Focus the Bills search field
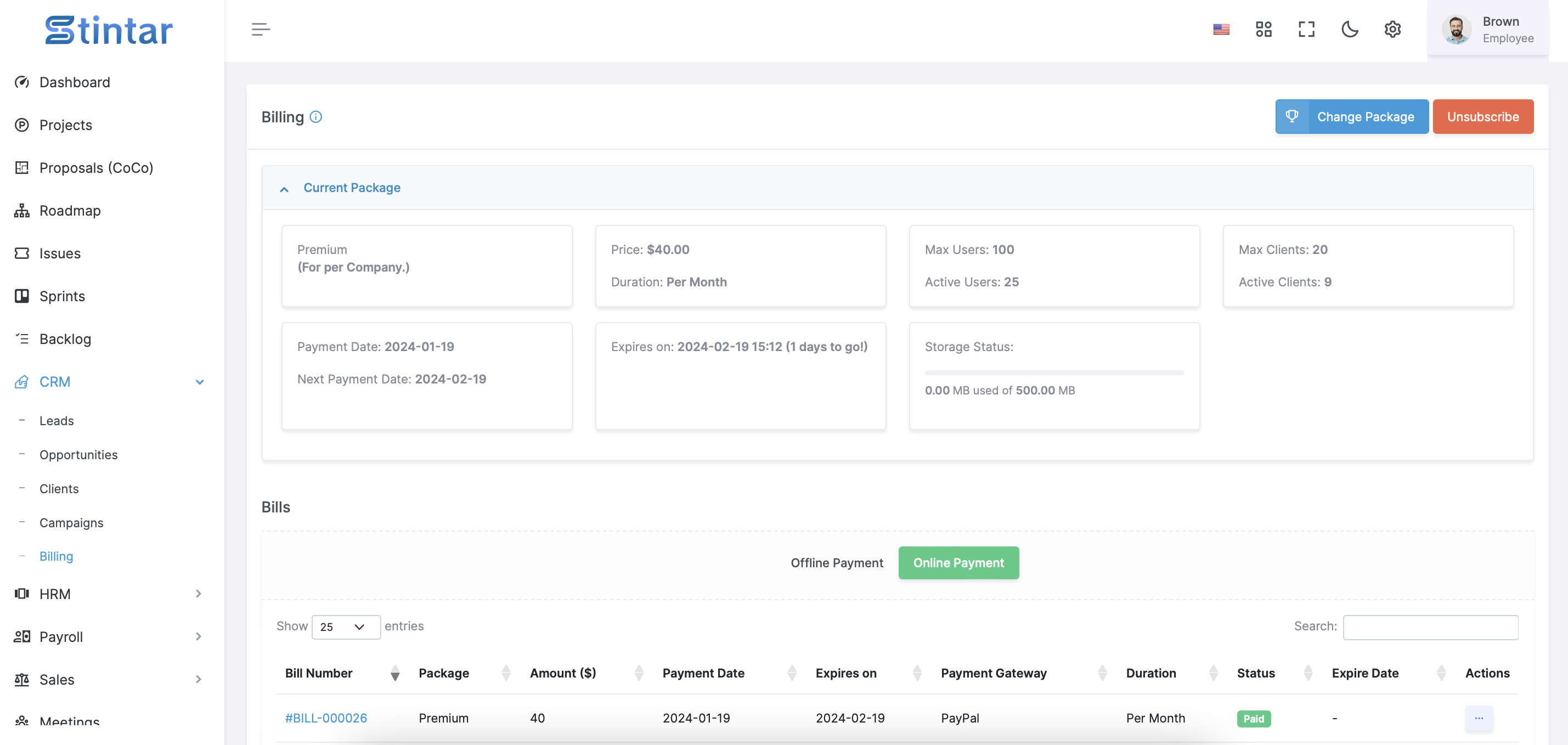This screenshot has height=745, width=1568. [1430, 627]
